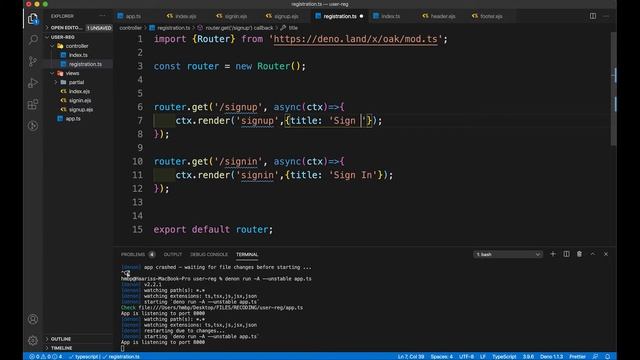This screenshot has width=640, height=360.
Task: Click Ln 7, Col 39 in status bar
Action: coord(411,356)
